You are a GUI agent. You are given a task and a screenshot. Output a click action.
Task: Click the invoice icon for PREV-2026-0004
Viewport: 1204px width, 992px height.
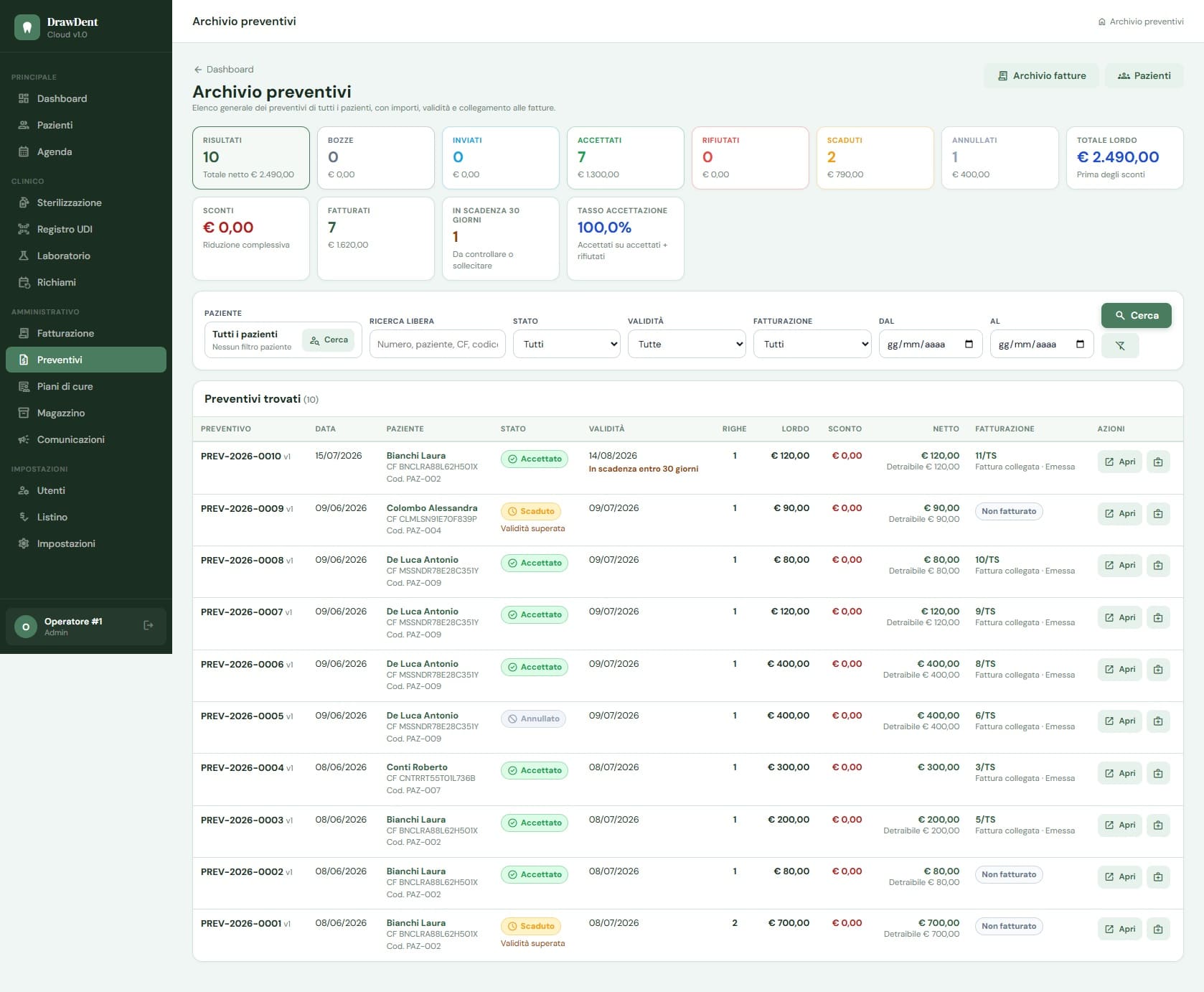coord(1158,773)
